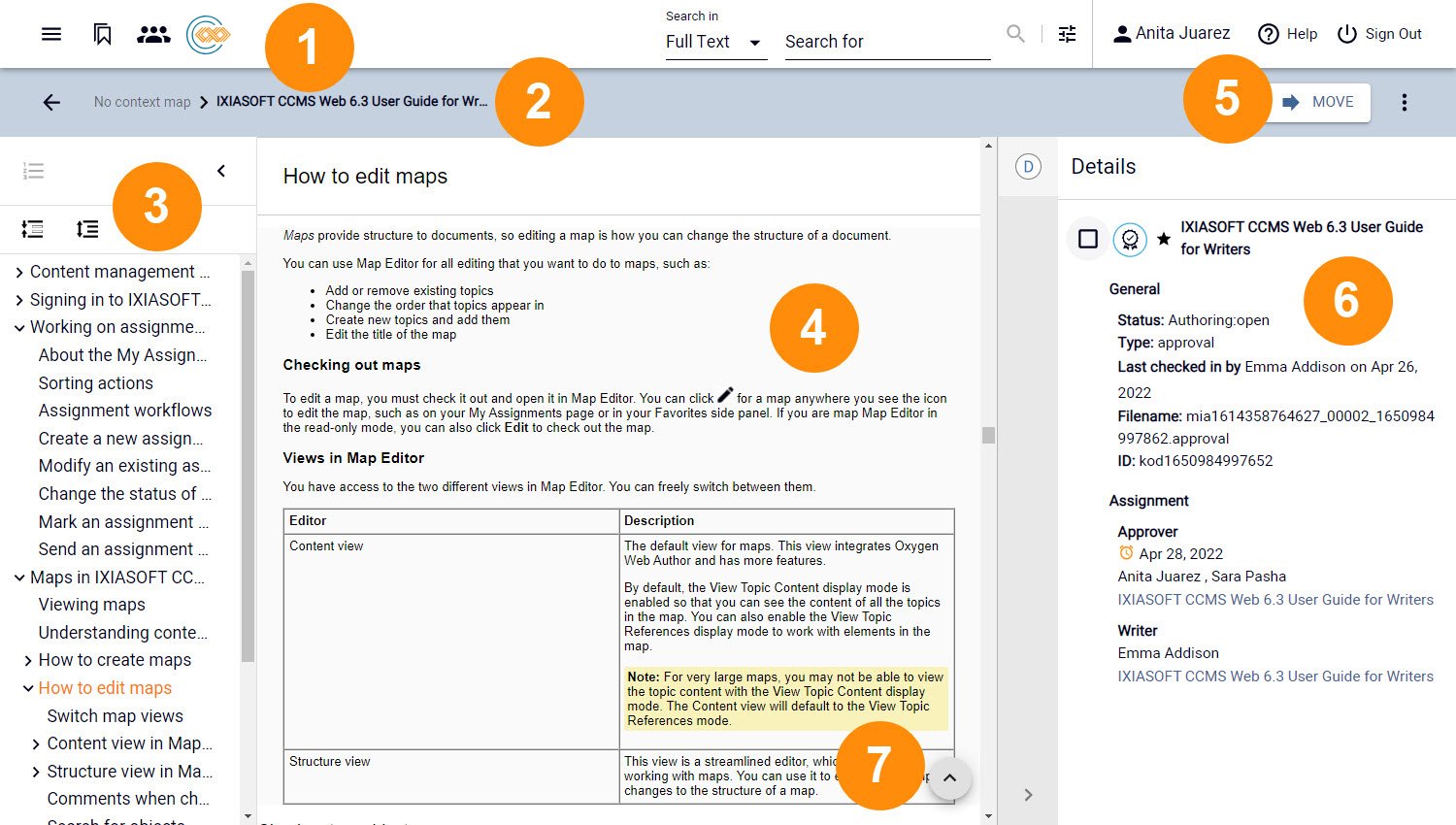Click the expand all TOC icon
Viewport: 1456px width, 825px height.
click(x=32, y=229)
